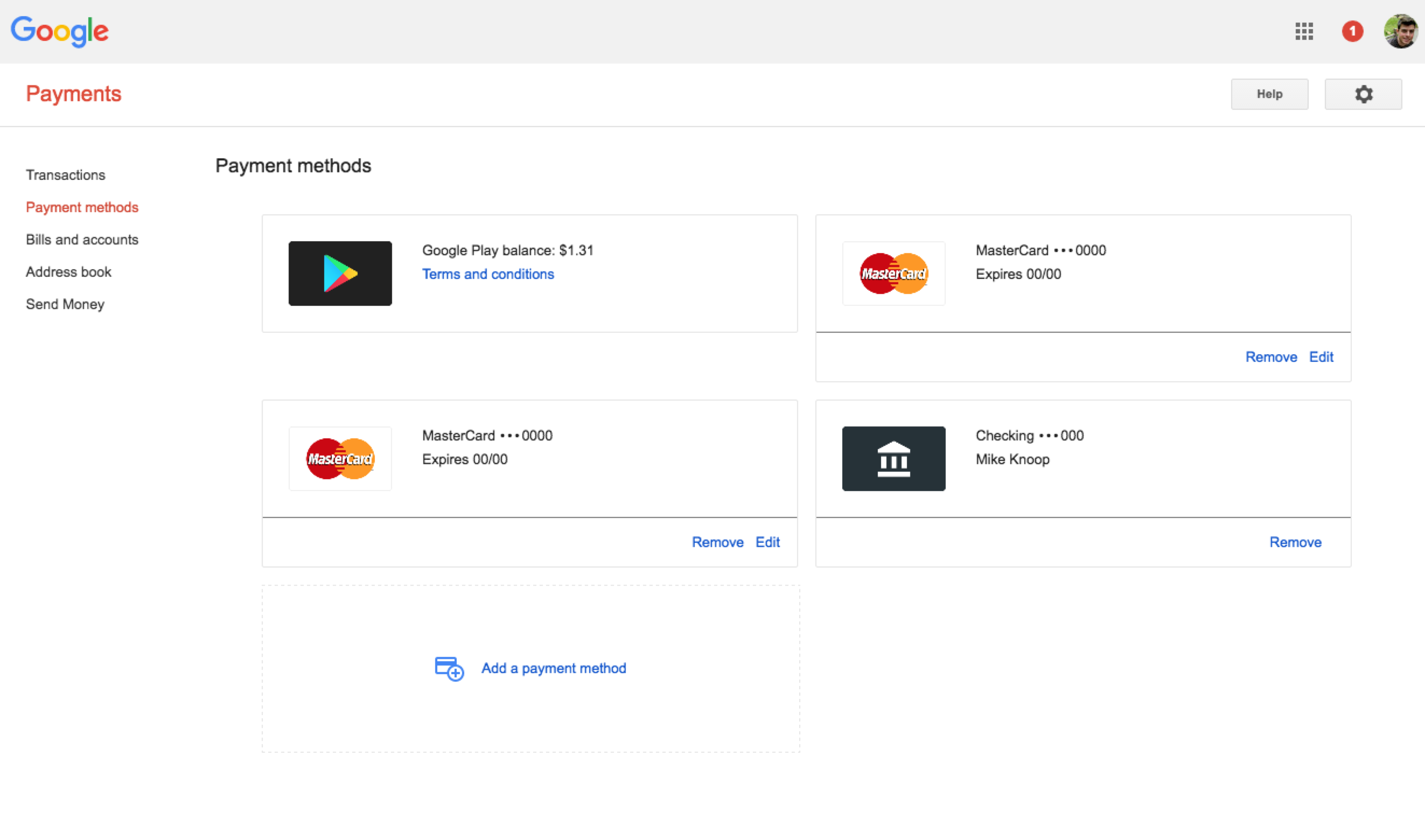
Task: Click the add card plus icon
Action: click(x=450, y=668)
